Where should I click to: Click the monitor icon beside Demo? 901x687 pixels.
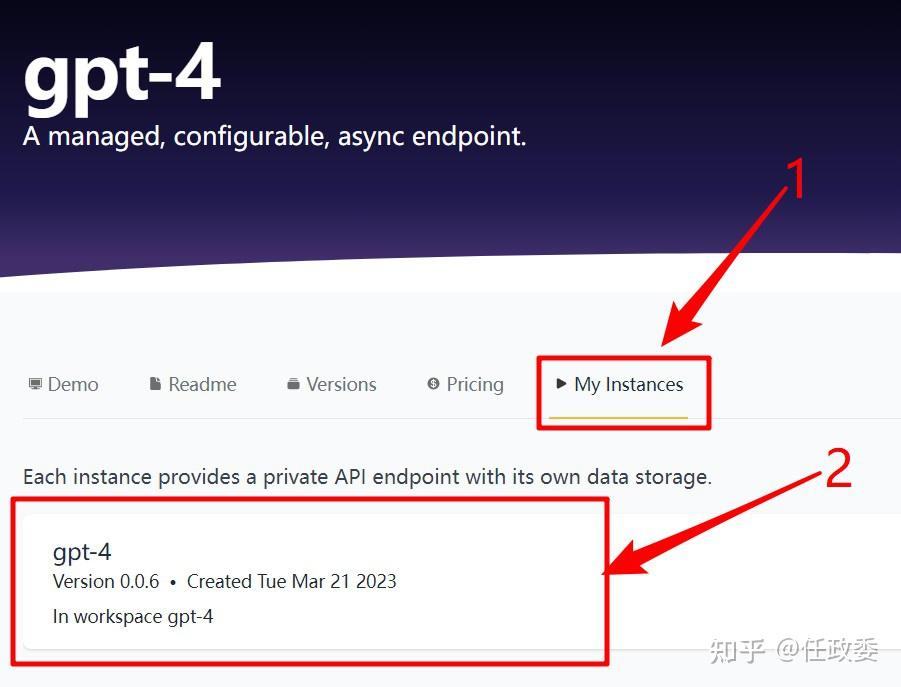click(35, 384)
